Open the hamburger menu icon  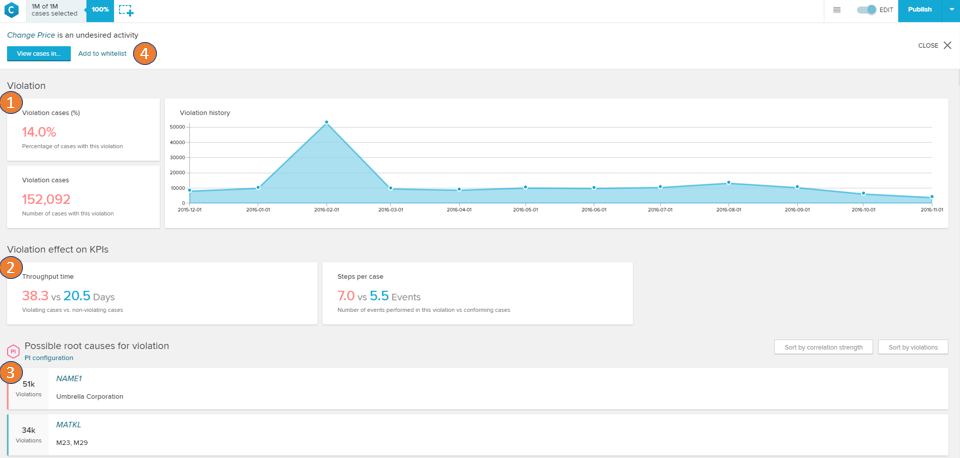[837, 10]
